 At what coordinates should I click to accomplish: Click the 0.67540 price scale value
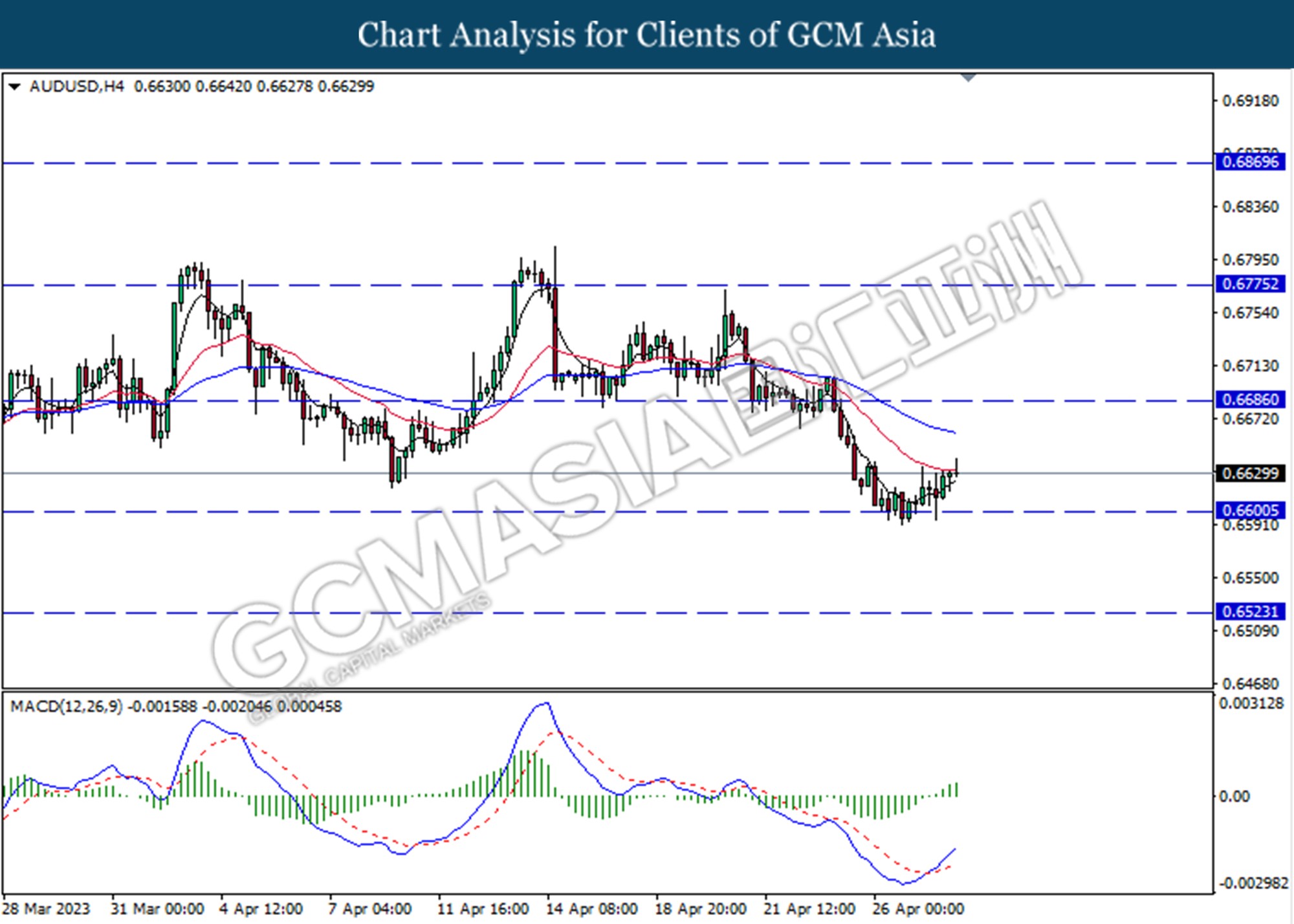[1250, 313]
